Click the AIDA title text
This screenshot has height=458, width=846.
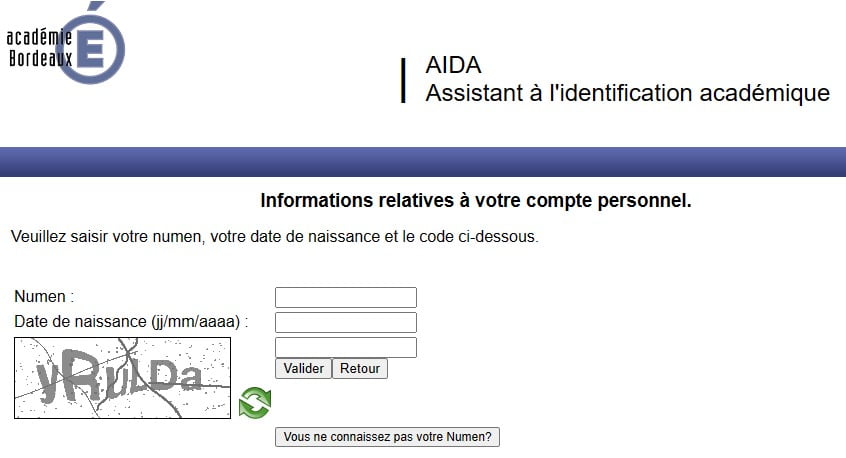click(453, 65)
